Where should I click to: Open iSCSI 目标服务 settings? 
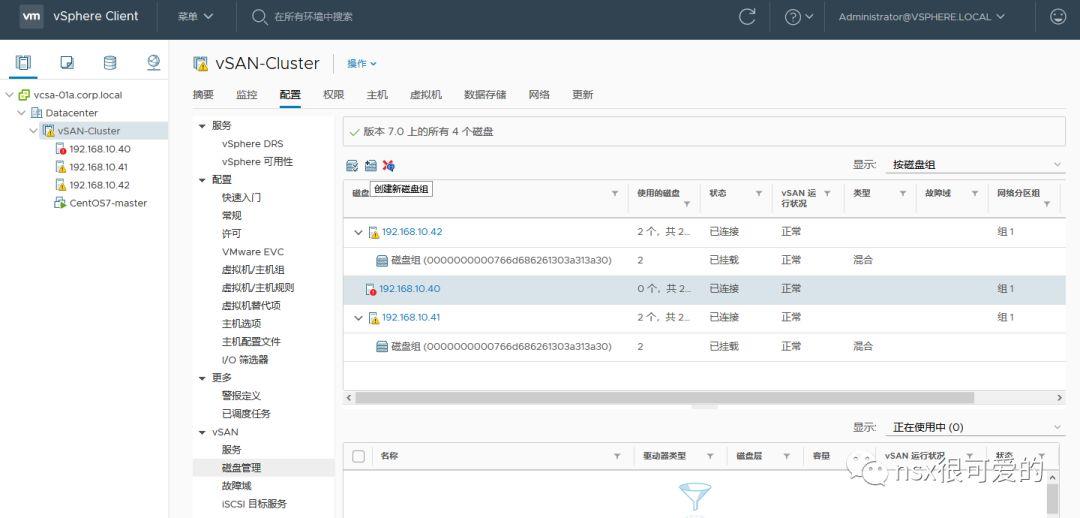tap(254, 504)
